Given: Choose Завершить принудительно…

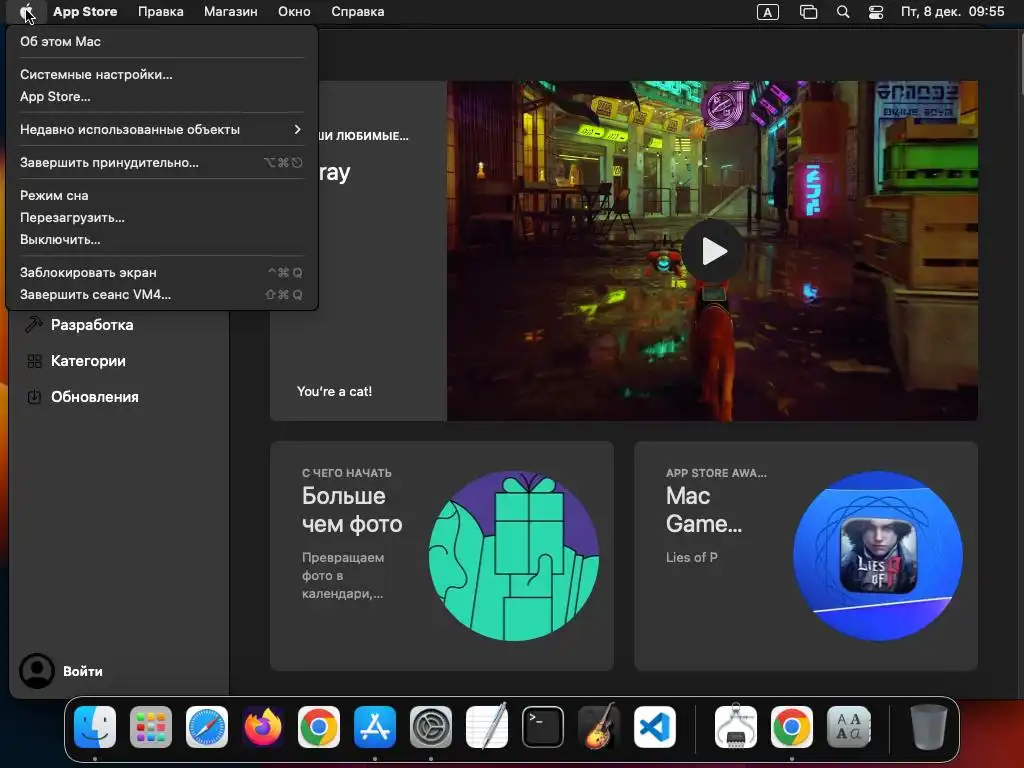Looking at the screenshot, I should (161, 163).
